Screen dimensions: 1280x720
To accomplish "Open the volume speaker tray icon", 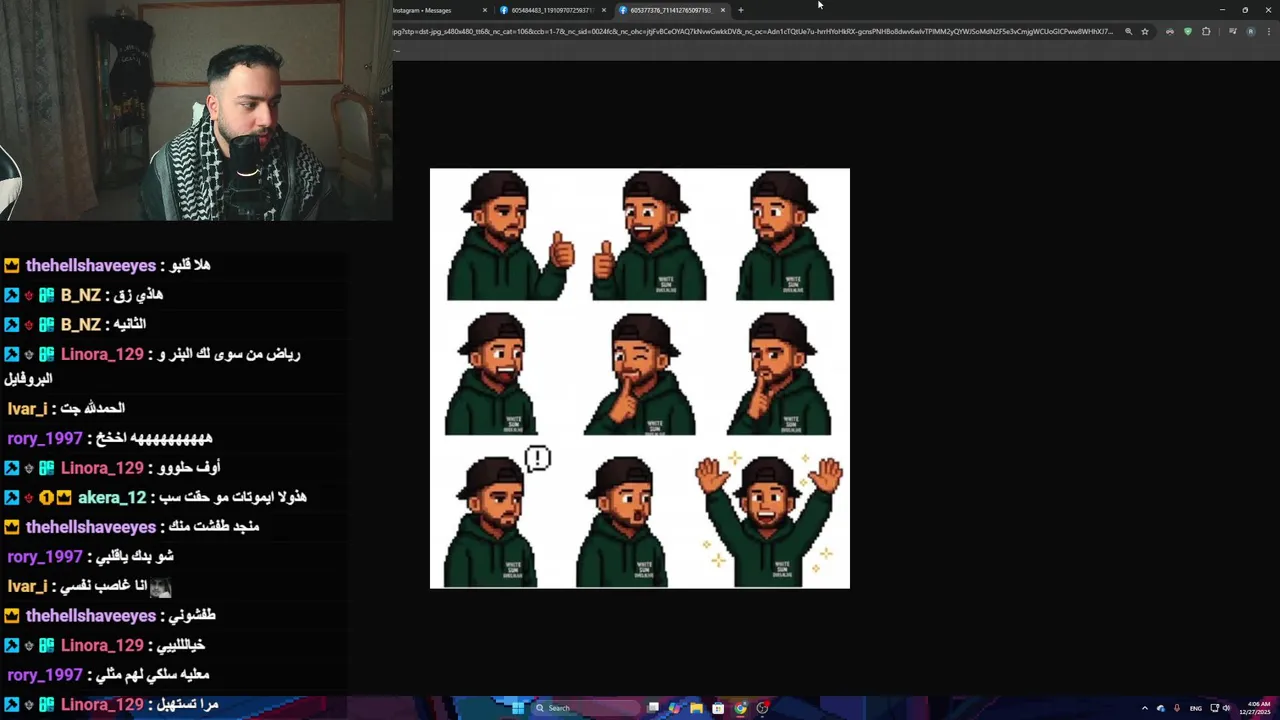I will (x=1226, y=708).
